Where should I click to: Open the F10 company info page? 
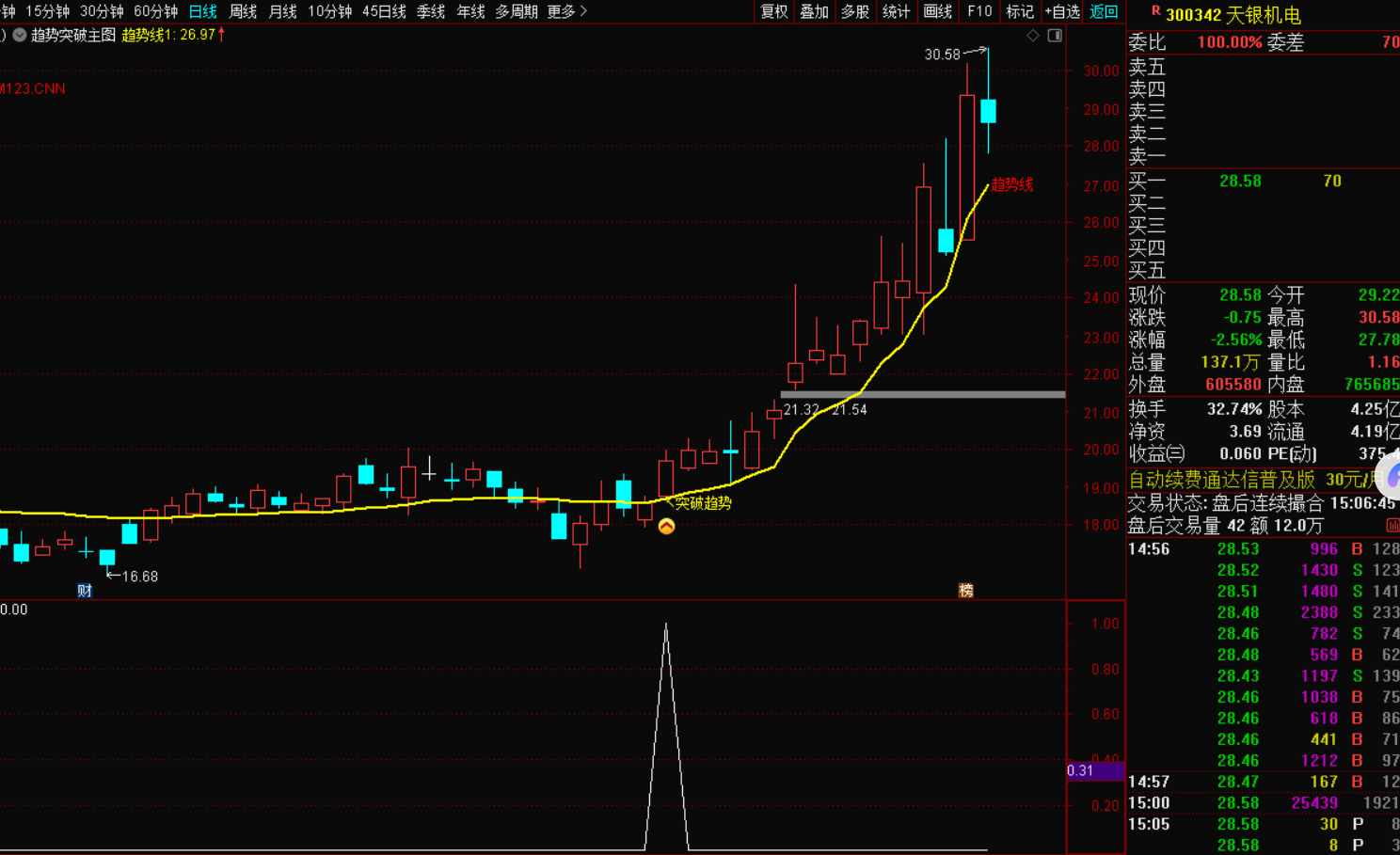[979, 11]
